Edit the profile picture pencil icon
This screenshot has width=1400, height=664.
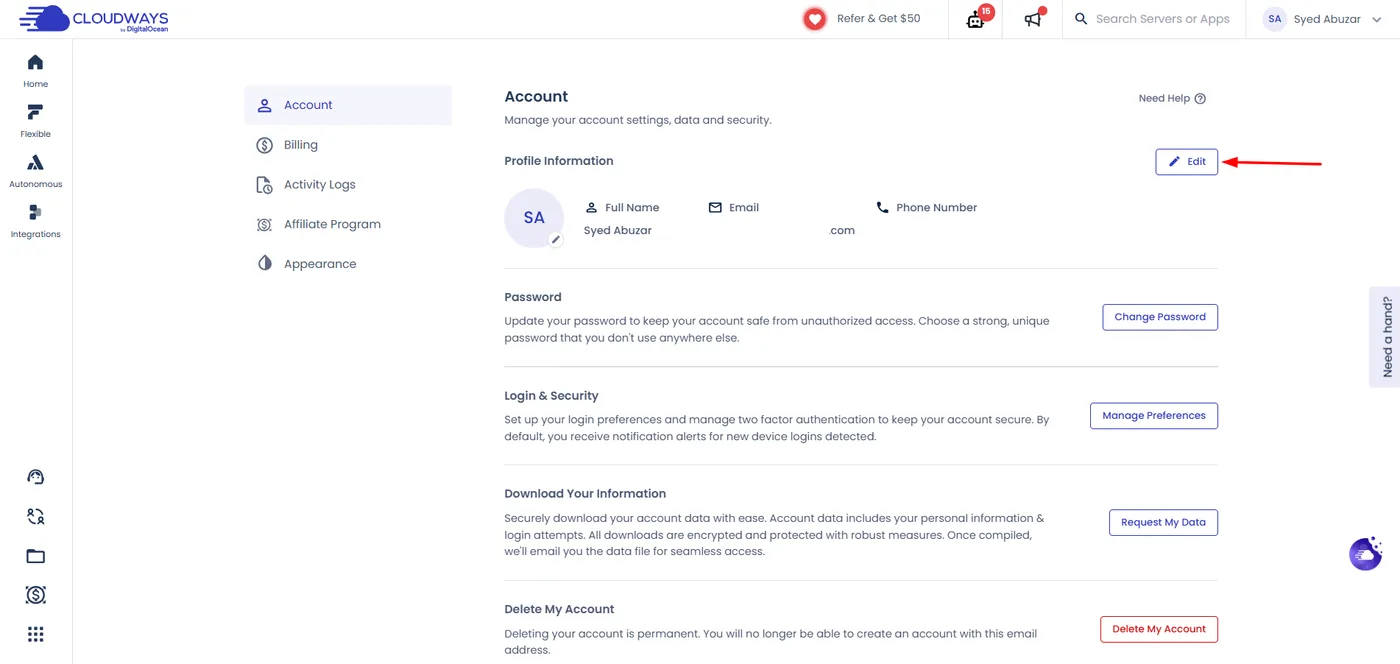[556, 240]
